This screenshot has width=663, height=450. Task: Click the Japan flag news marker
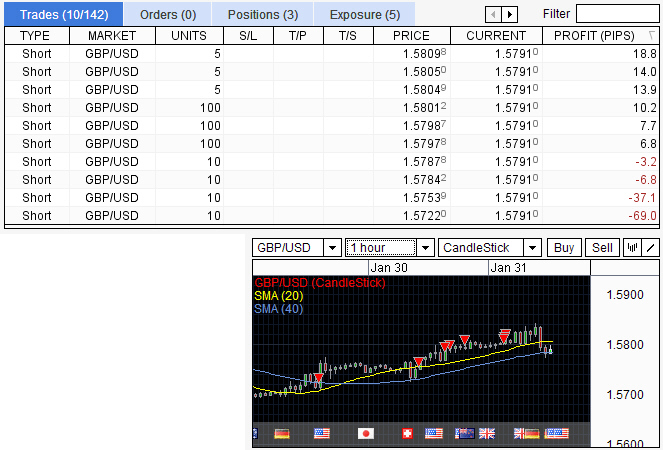pos(365,433)
